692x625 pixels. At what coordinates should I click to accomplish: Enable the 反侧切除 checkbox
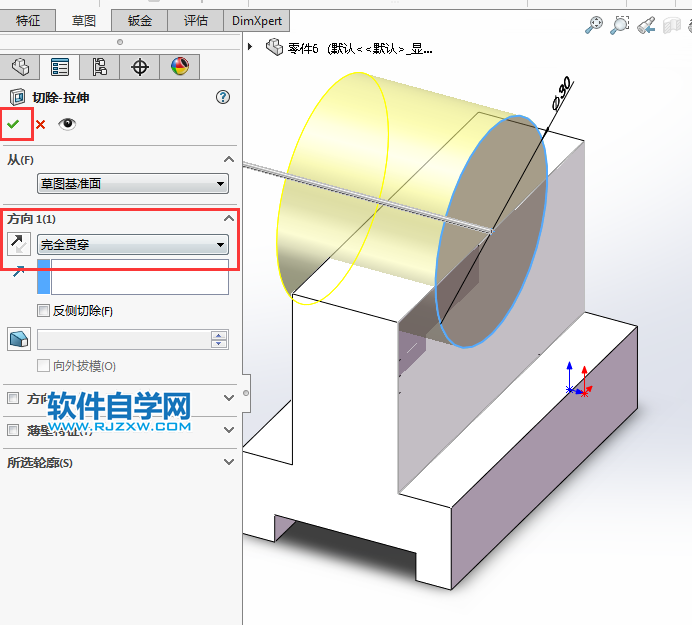(43, 310)
